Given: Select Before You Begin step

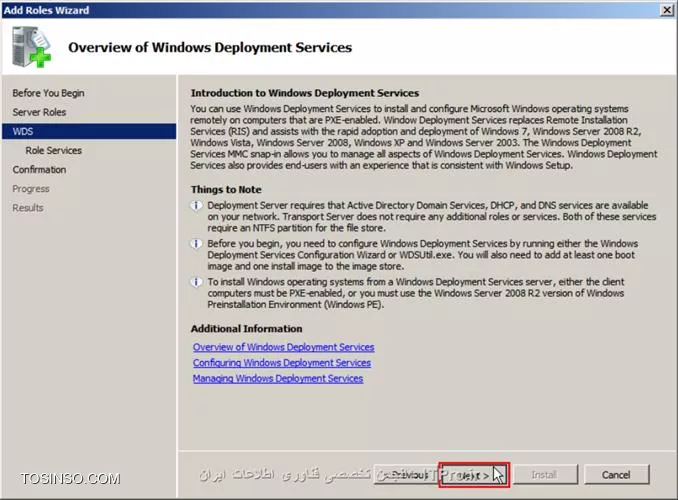Looking at the screenshot, I should point(48,93).
